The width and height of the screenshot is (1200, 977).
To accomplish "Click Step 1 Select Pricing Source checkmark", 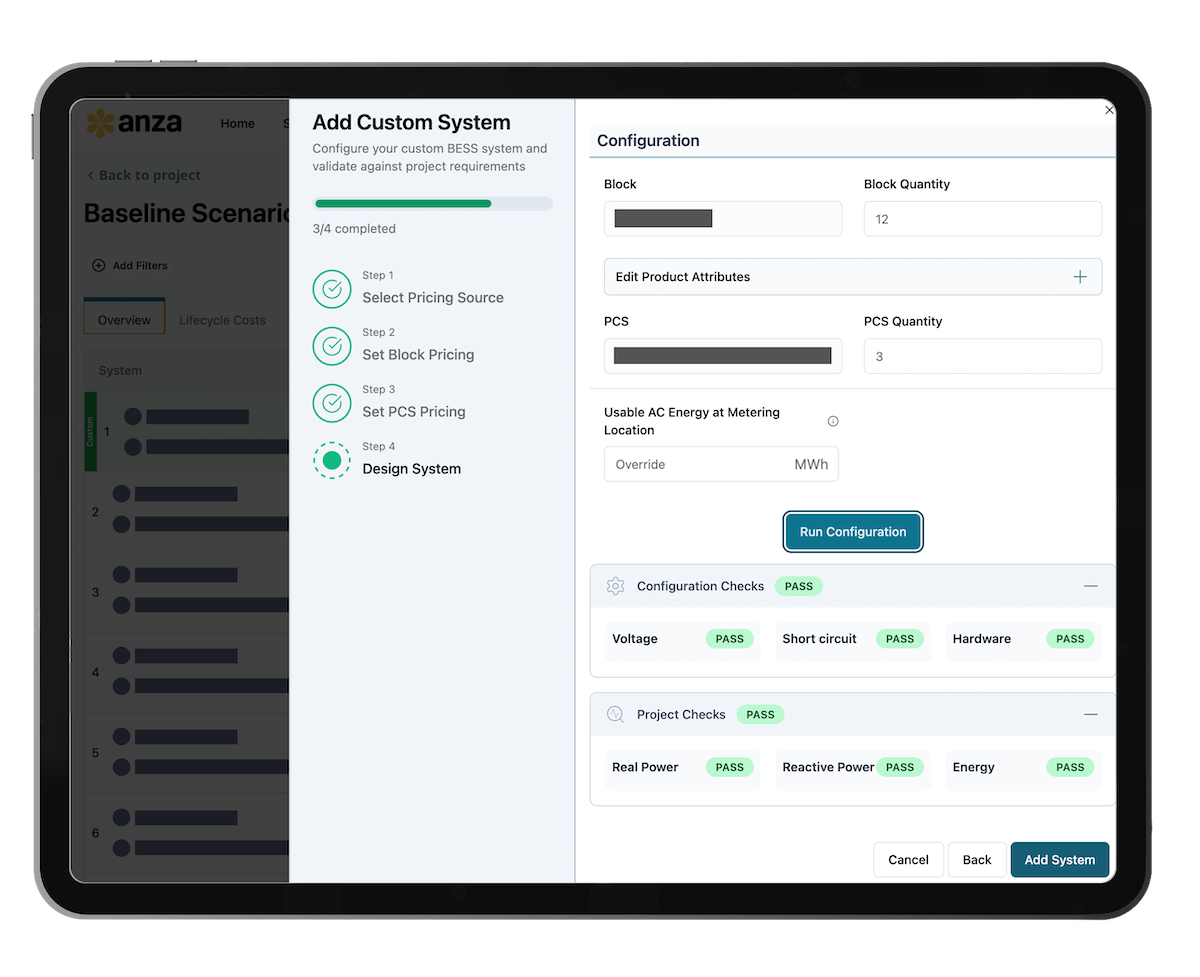I will coord(332,288).
